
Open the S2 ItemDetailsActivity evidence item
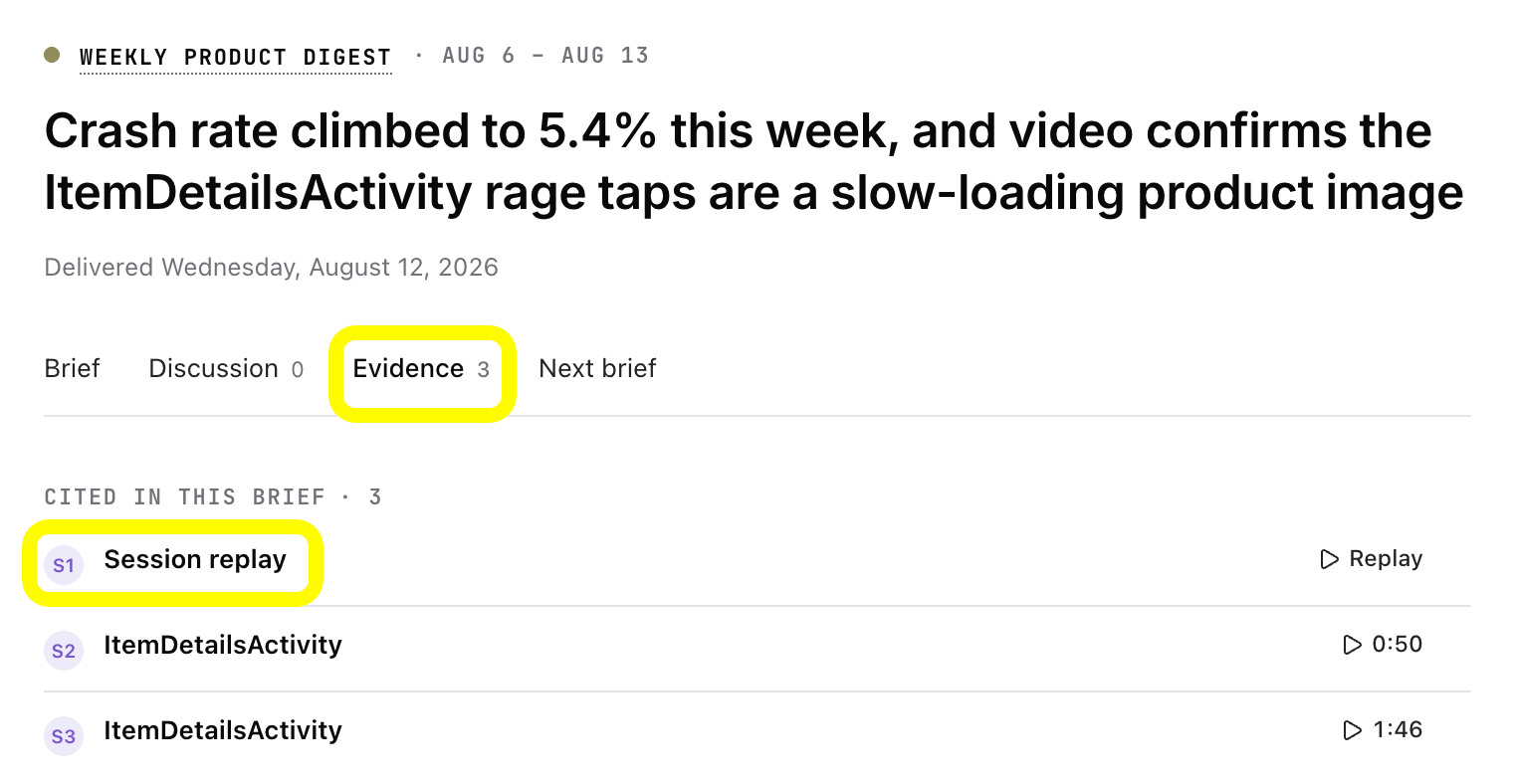pyautogui.click(x=757, y=648)
